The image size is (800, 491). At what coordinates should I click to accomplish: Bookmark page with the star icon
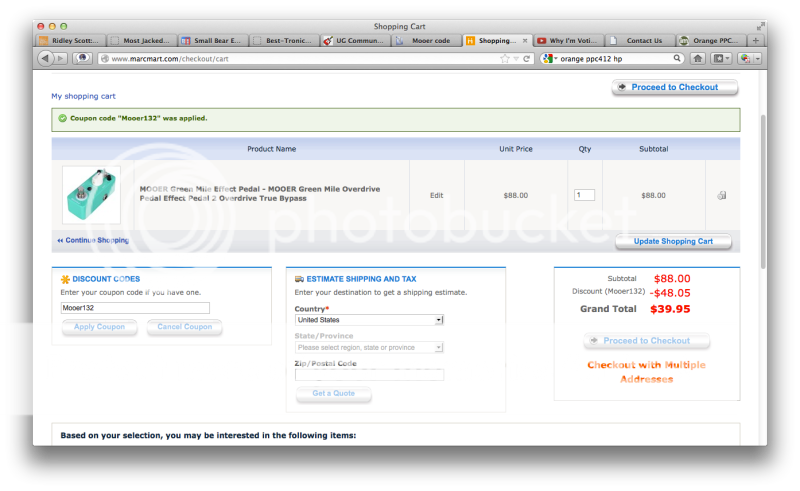(505, 59)
